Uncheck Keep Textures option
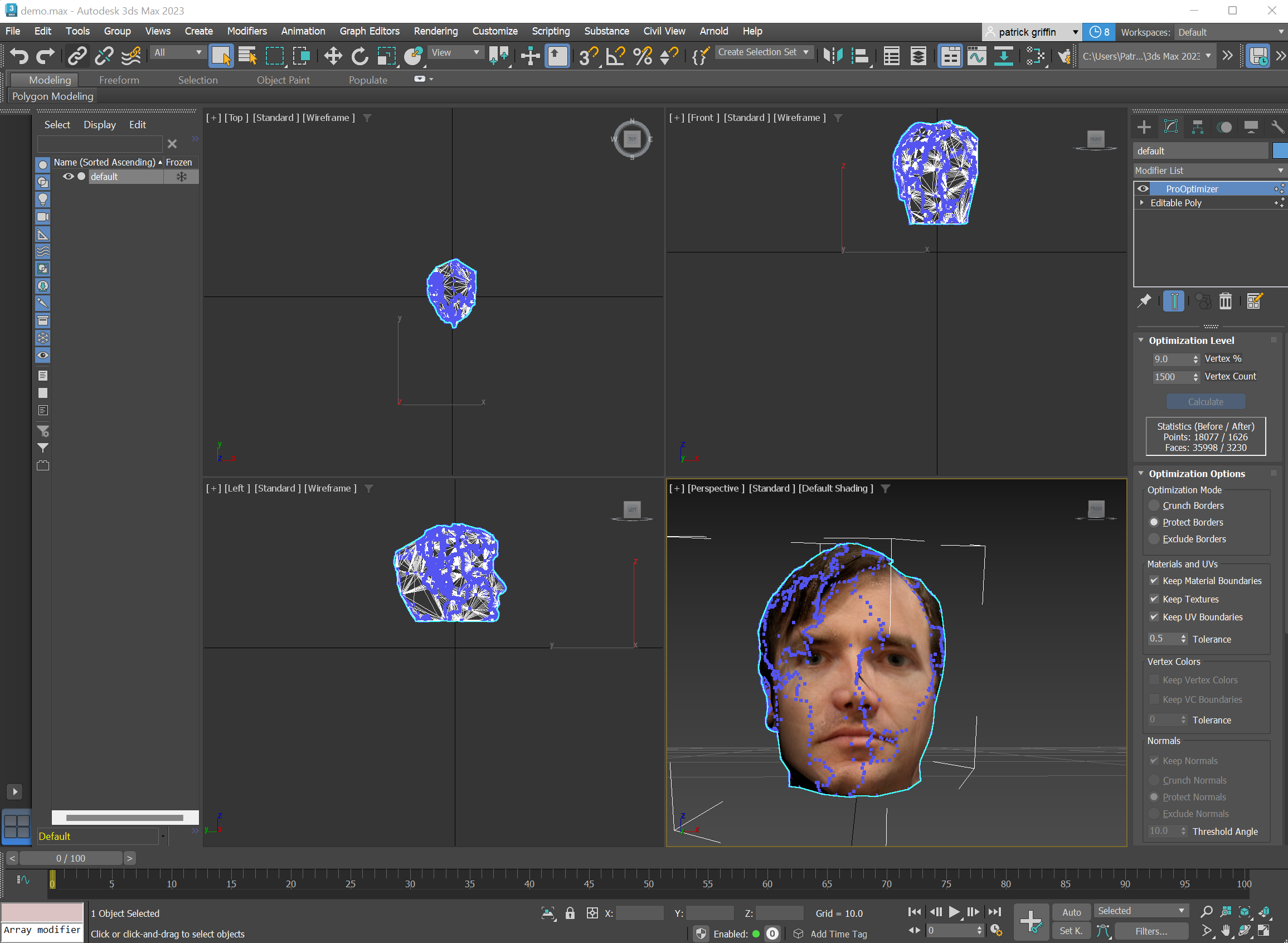Screen dimensions: 1288x943 [1154, 599]
